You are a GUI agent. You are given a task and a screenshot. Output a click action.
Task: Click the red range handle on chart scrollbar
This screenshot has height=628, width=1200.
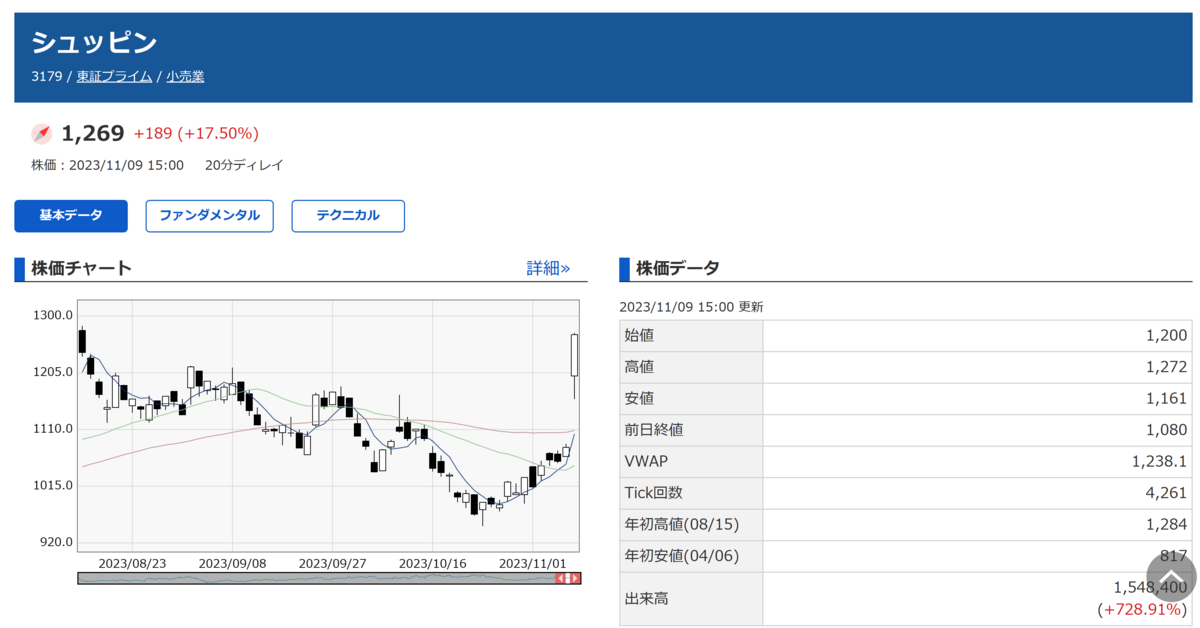pos(568,578)
